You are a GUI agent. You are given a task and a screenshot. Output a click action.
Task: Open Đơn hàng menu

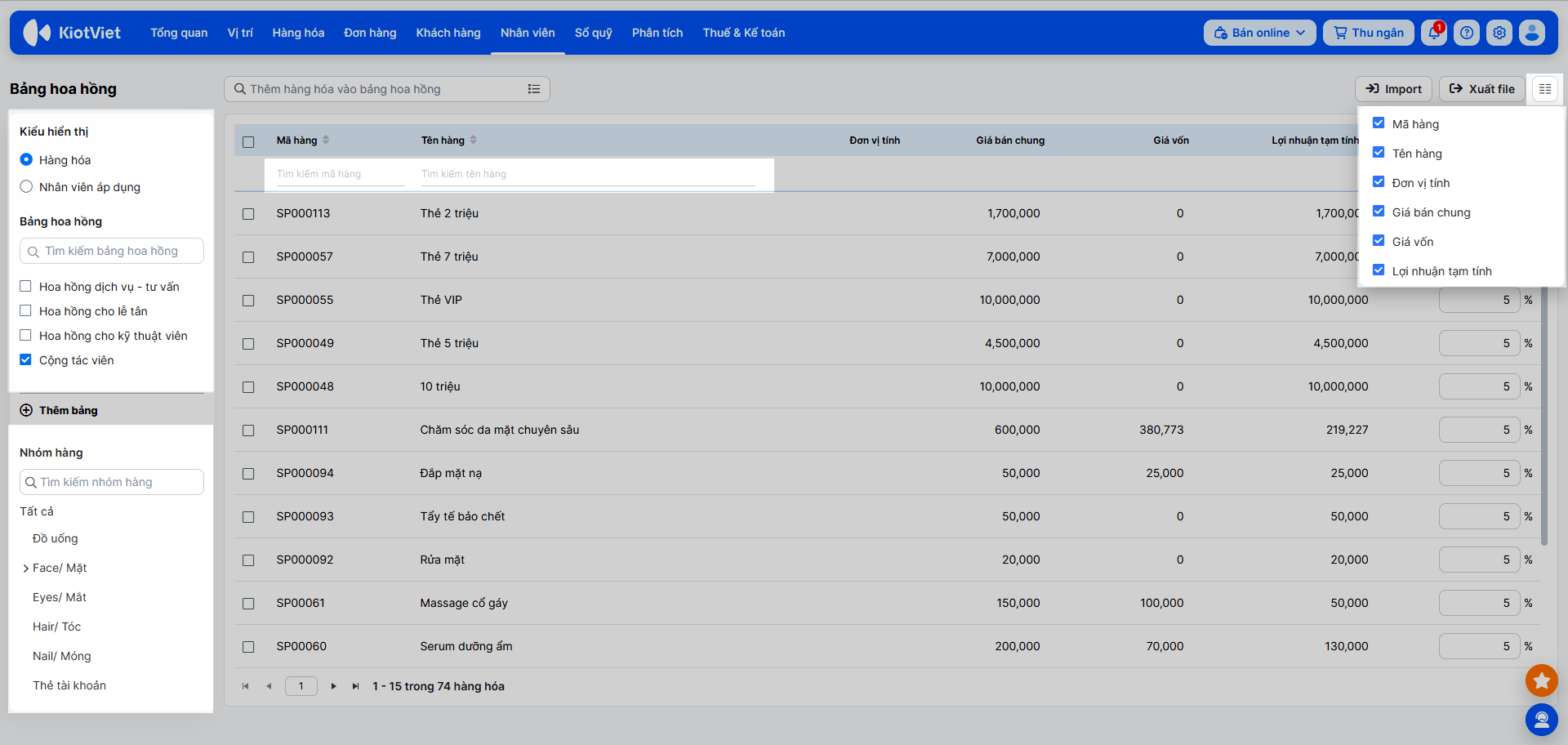(x=370, y=33)
